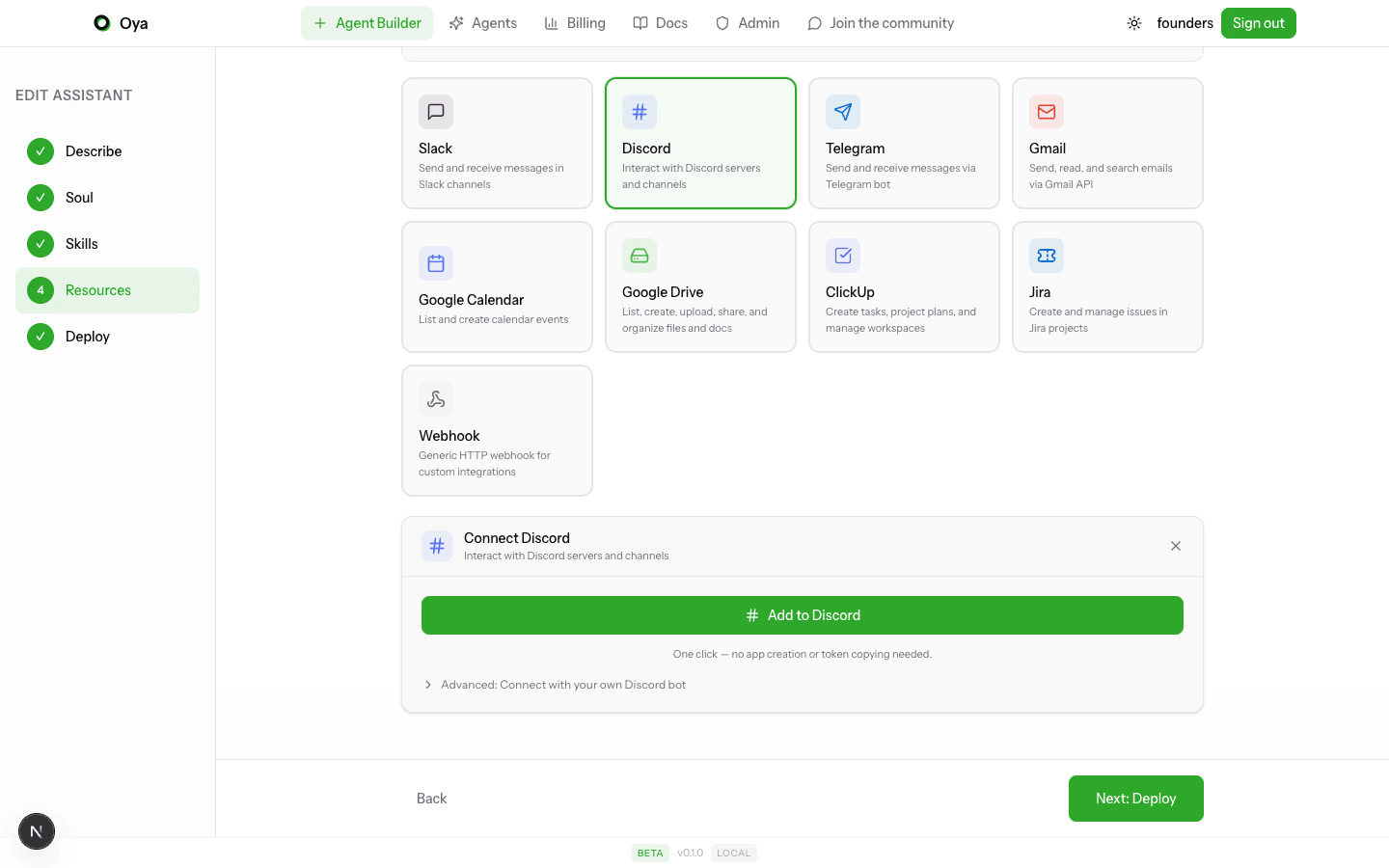
Task: Click the Telegram paper plane icon
Action: pos(842,111)
